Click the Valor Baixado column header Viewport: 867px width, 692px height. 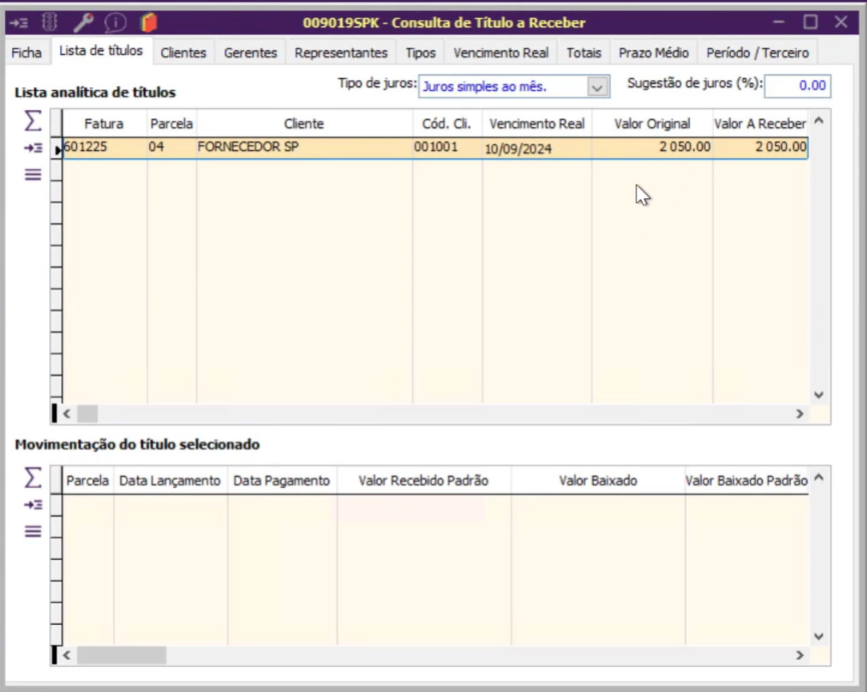(598, 481)
